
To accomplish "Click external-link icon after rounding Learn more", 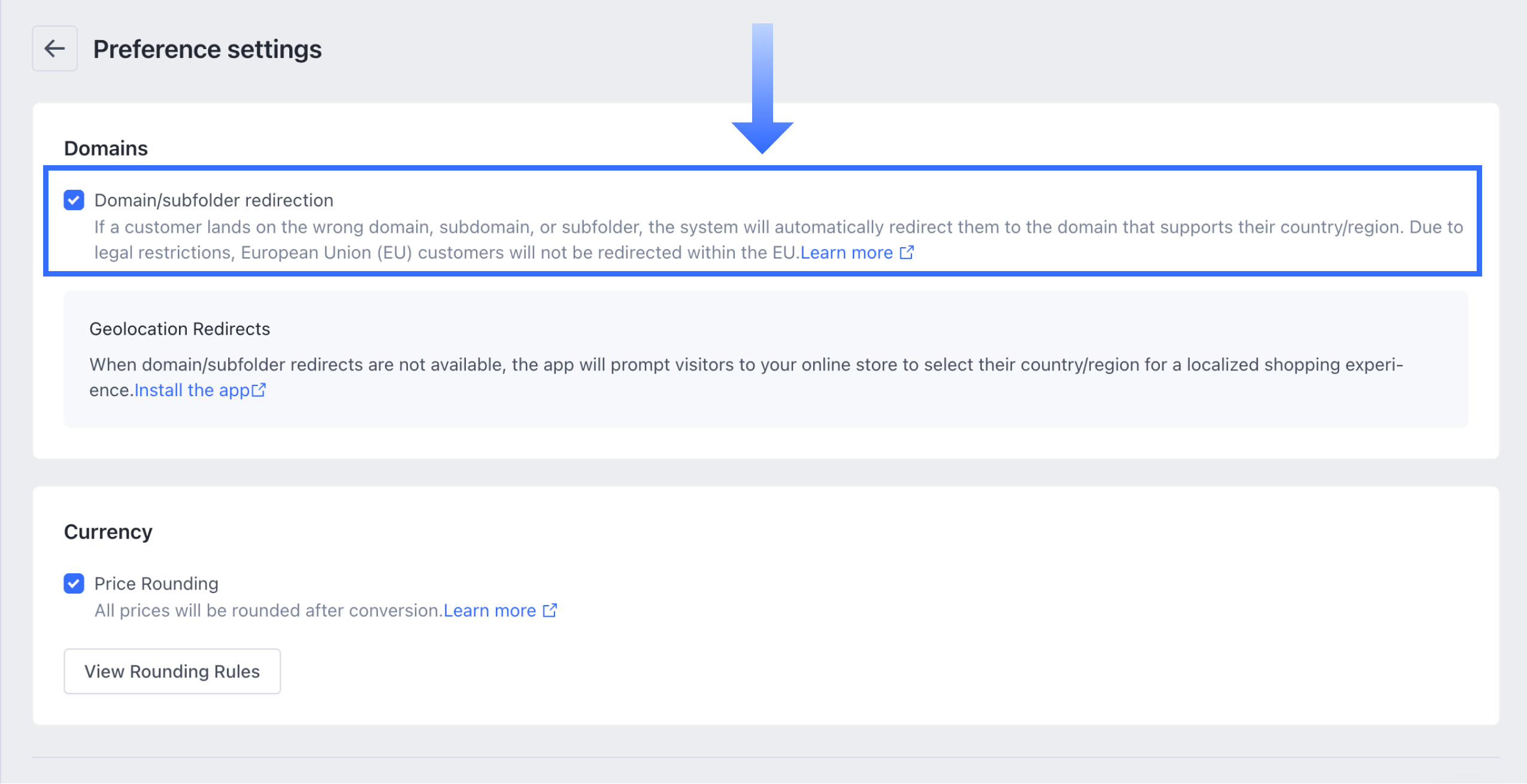I will pos(550,610).
